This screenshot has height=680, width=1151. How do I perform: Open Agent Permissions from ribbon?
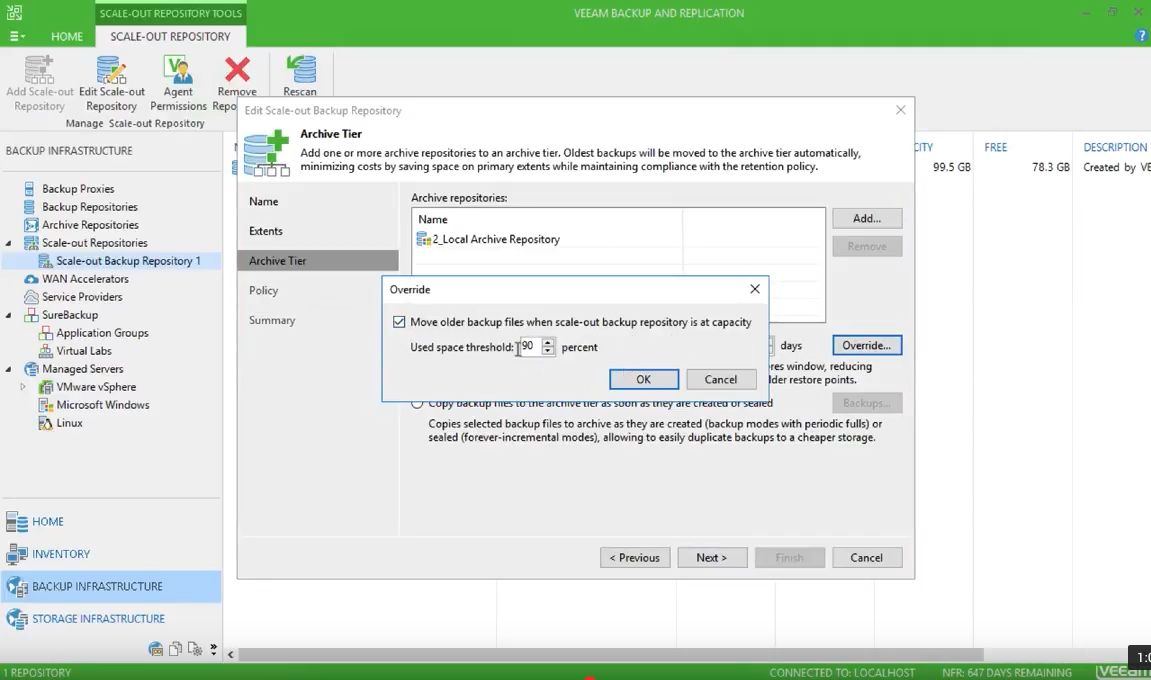pos(178,83)
